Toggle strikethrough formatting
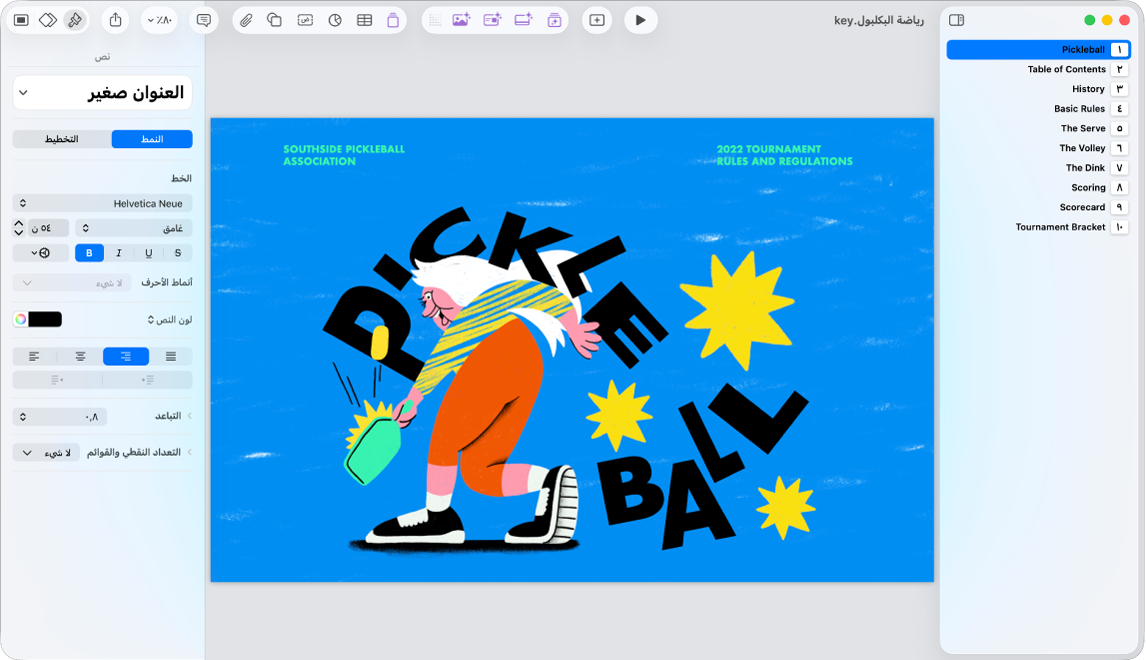1146x660 pixels. pos(178,253)
